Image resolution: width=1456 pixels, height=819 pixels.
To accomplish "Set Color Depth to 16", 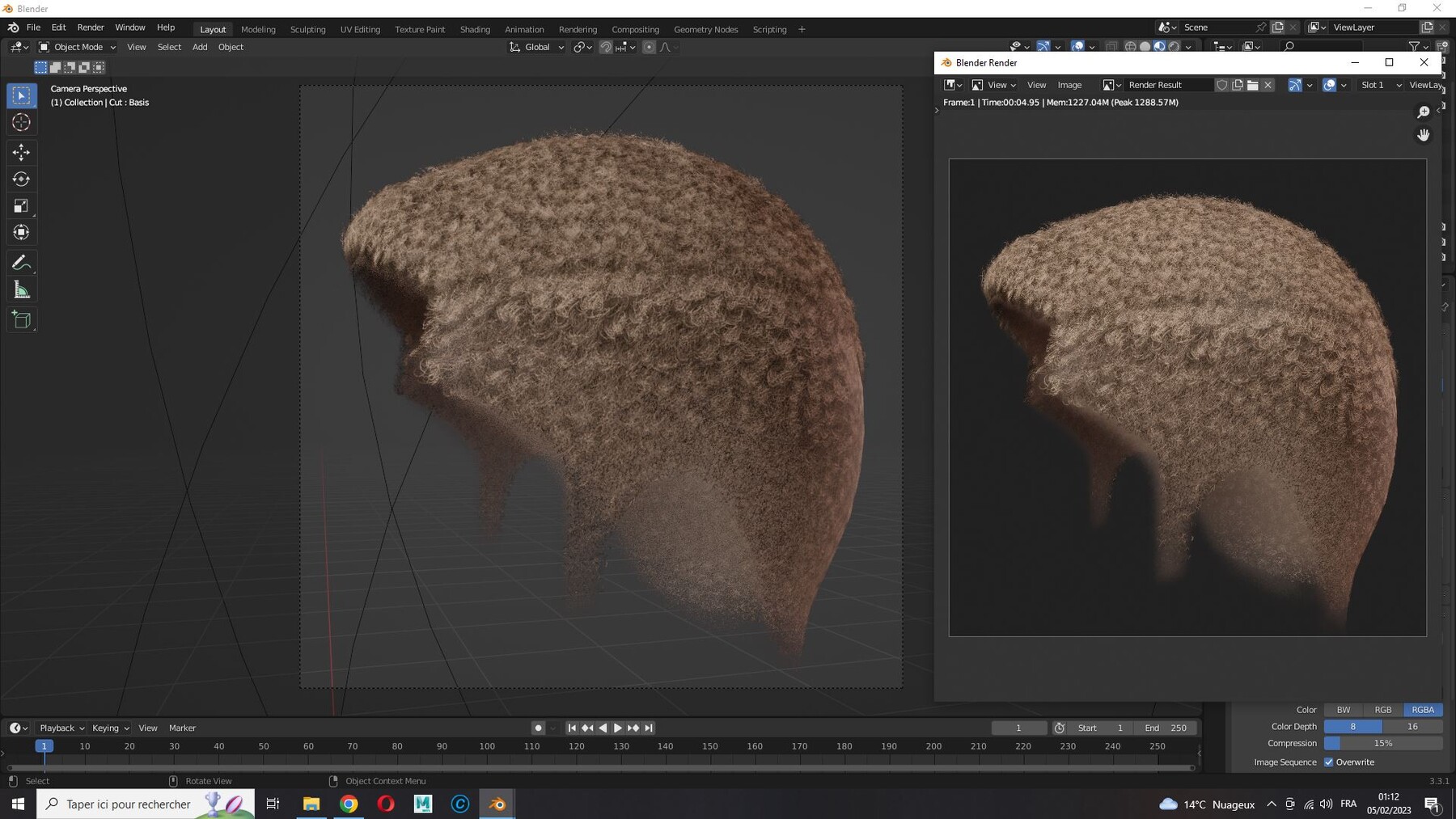I will click(1412, 727).
